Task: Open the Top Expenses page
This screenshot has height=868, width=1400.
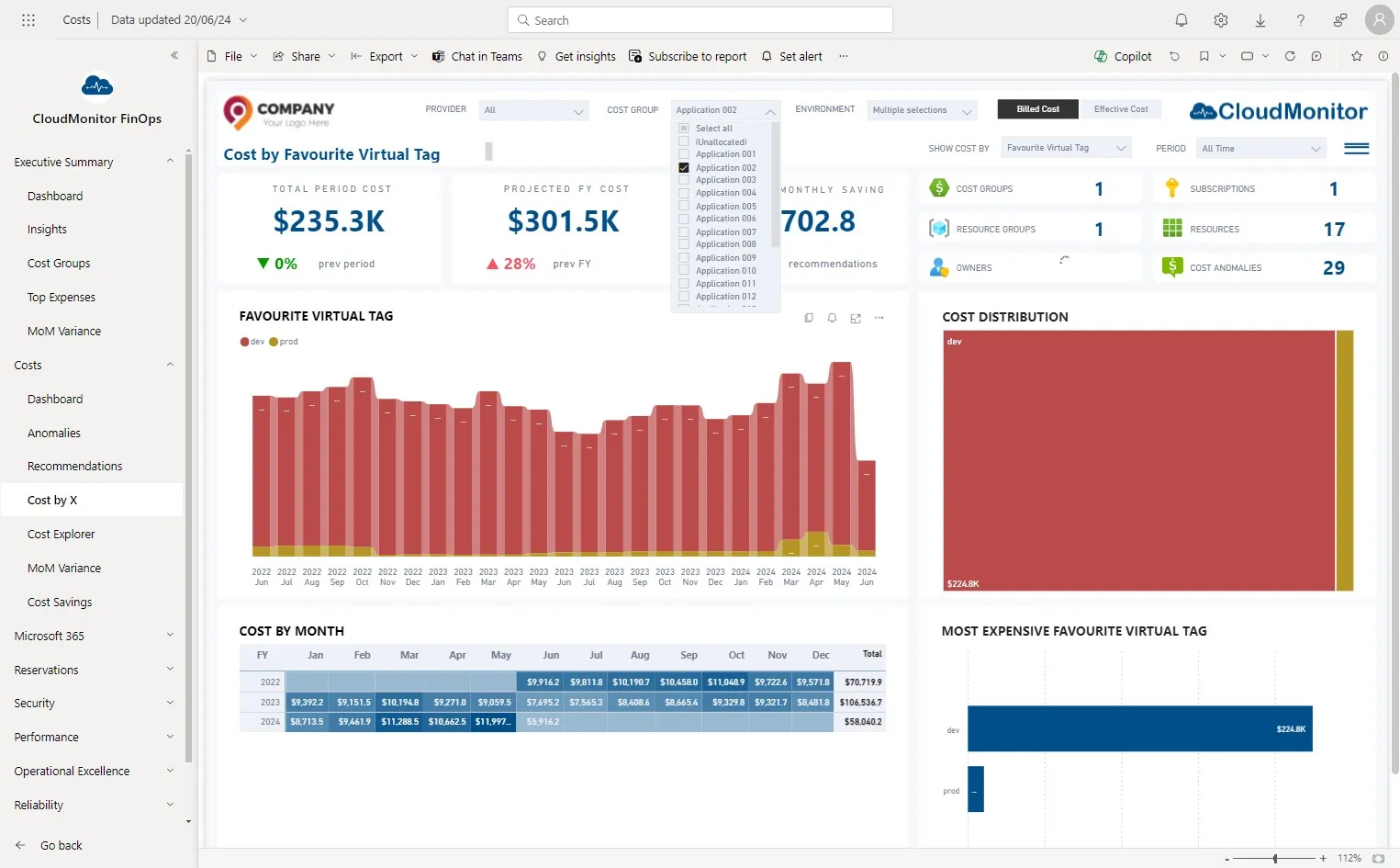Action: tap(62, 297)
